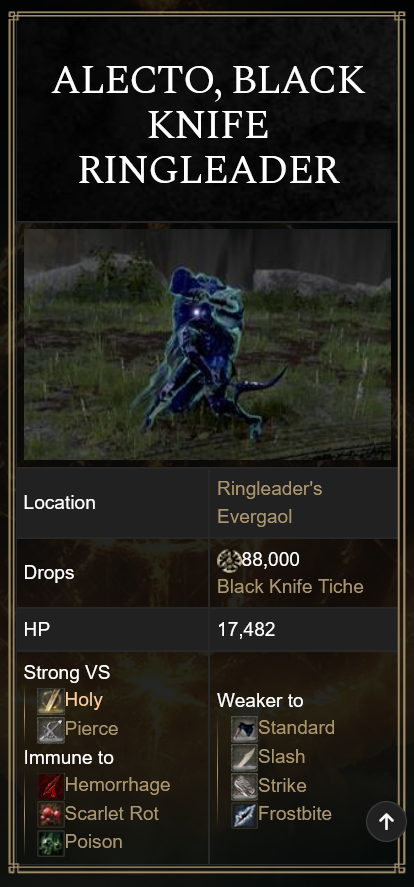The image size is (414, 887).
Task: Open the Ringleader's Evergaol location link
Action: [270, 502]
